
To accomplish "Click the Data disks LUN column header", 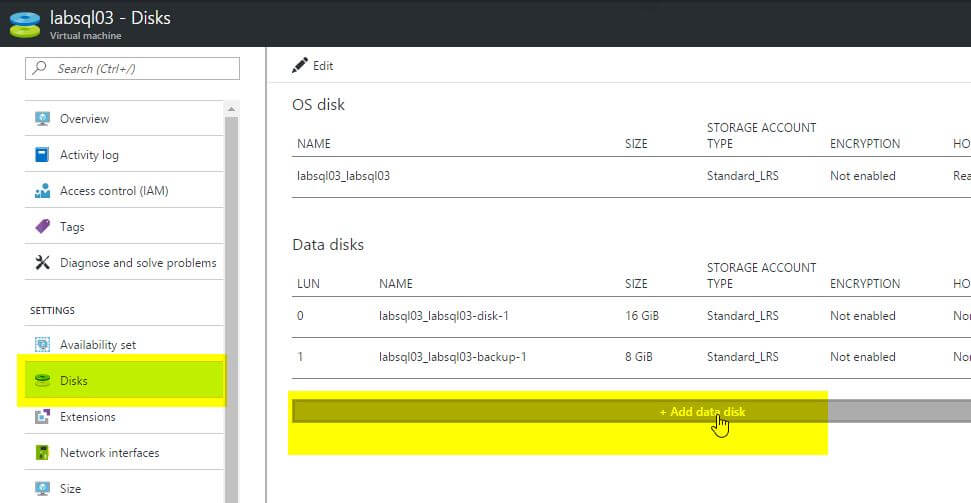I will (308, 284).
